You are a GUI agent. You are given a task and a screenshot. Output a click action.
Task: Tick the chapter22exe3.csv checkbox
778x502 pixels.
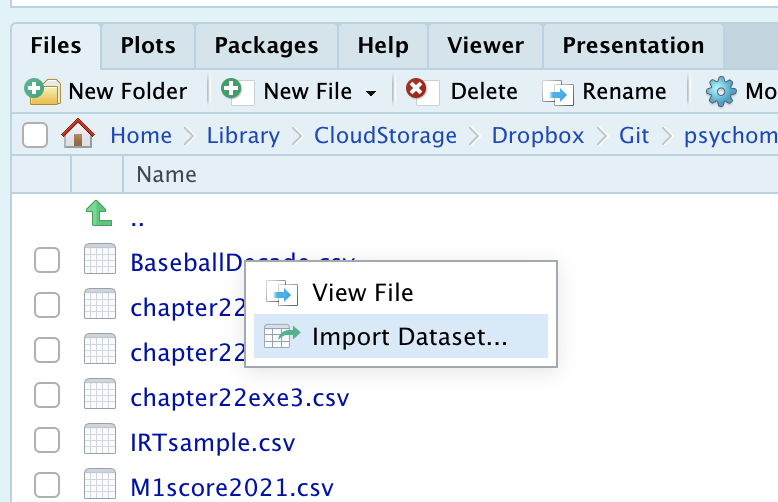pos(47,396)
